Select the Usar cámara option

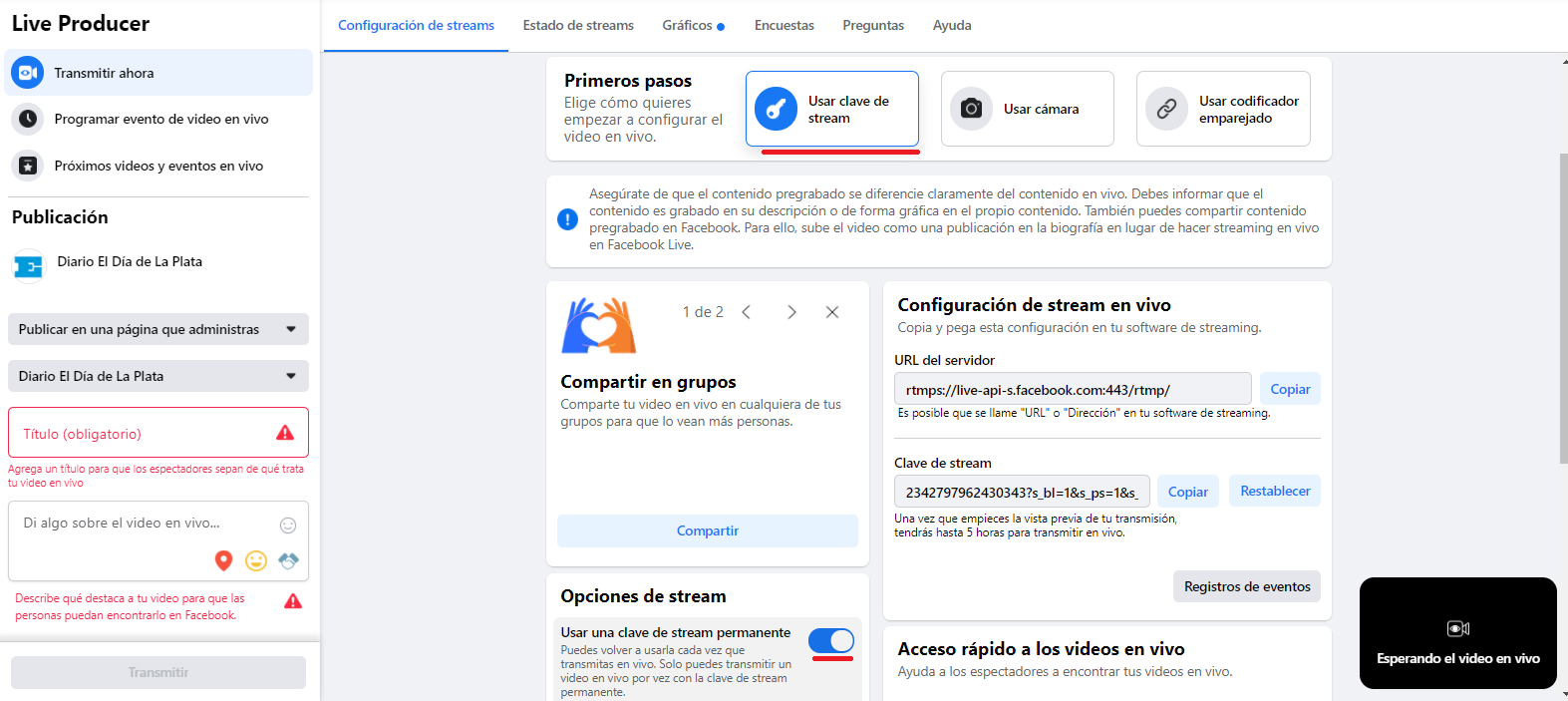point(1027,109)
